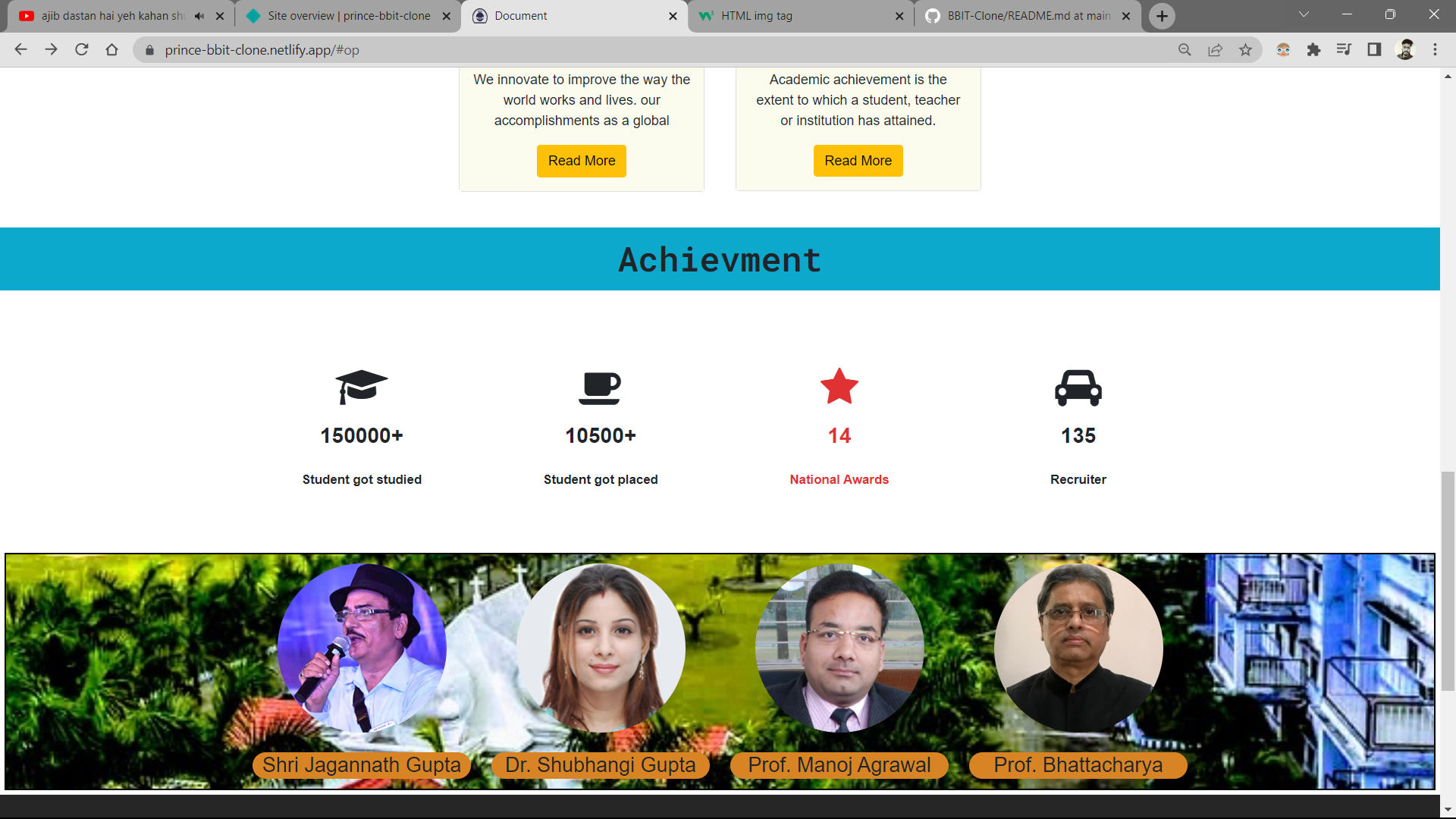Open Chrome three-dot menu

click(x=1435, y=50)
